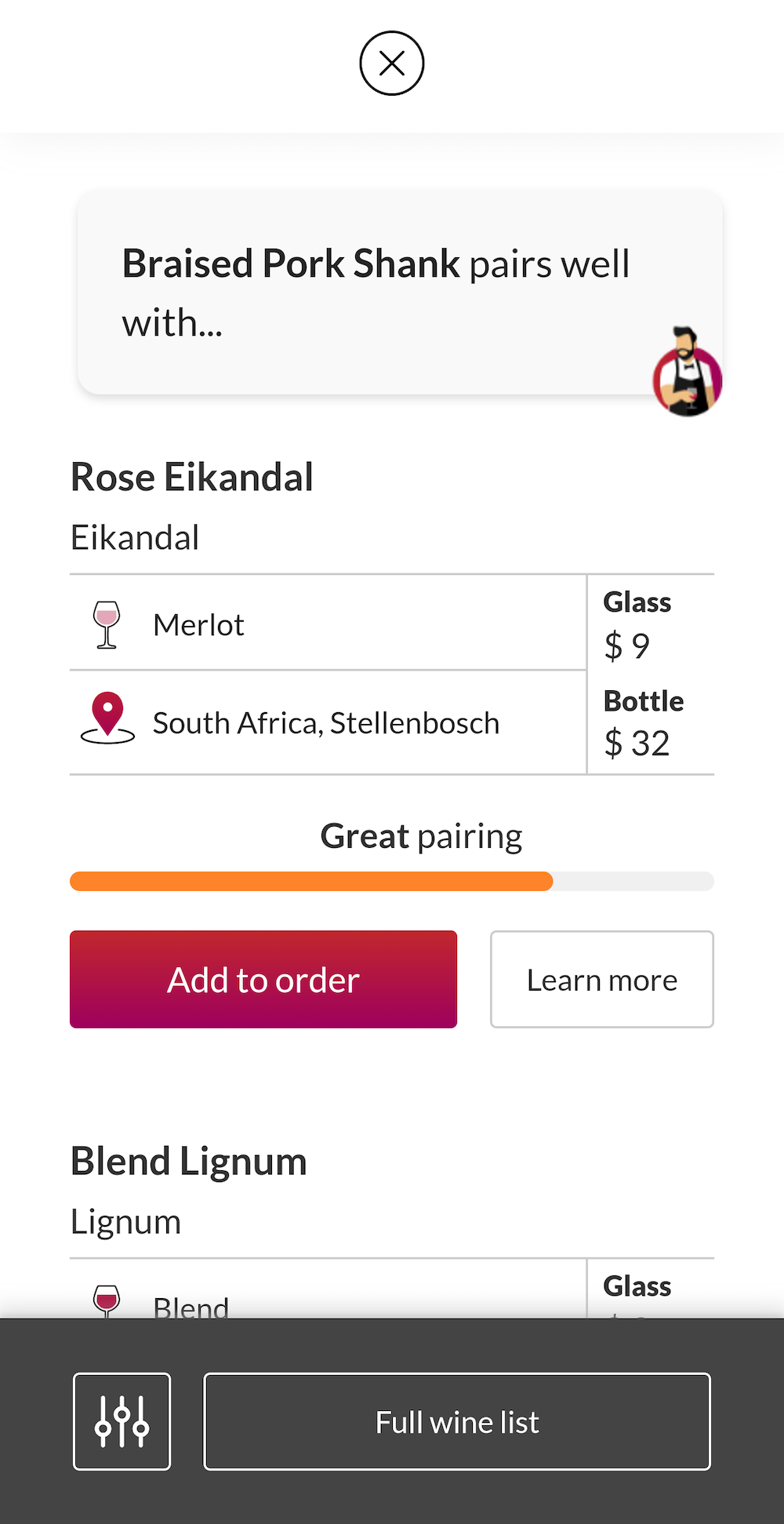Open the Full wine list
The height and width of the screenshot is (1524, 784).
[457, 1421]
